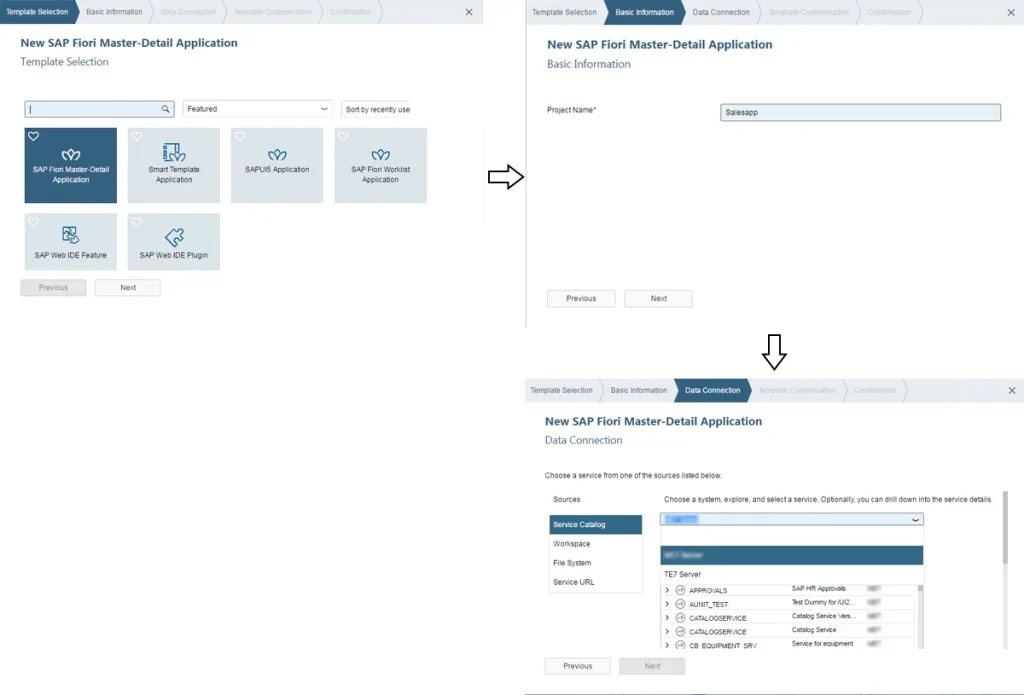Viewport: 1024px width, 695px height.
Task: Open the system selection dropdown arrow in Data Connection
Action: point(916,519)
